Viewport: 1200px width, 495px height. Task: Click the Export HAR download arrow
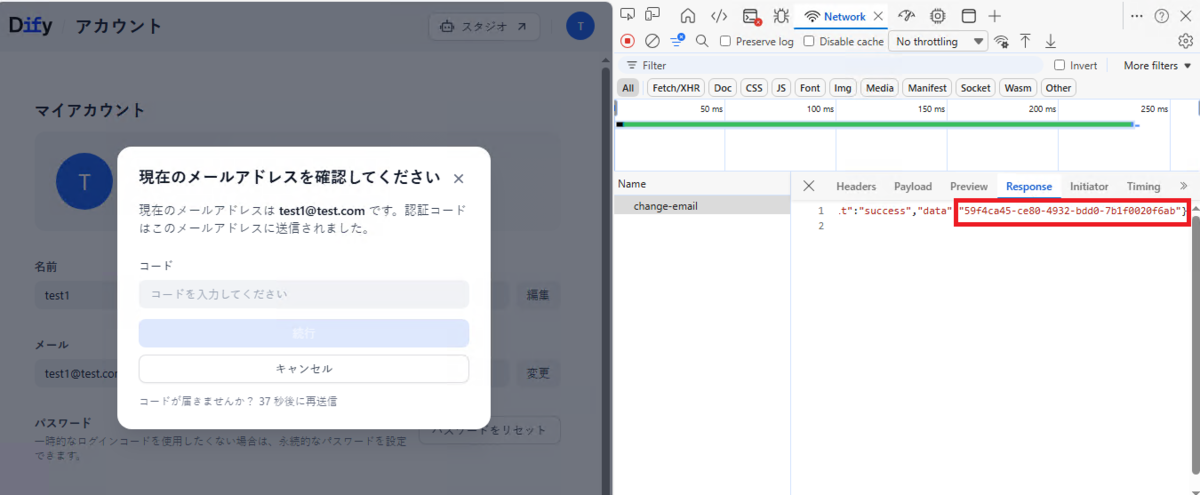pyautogui.click(x=1050, y=41)
